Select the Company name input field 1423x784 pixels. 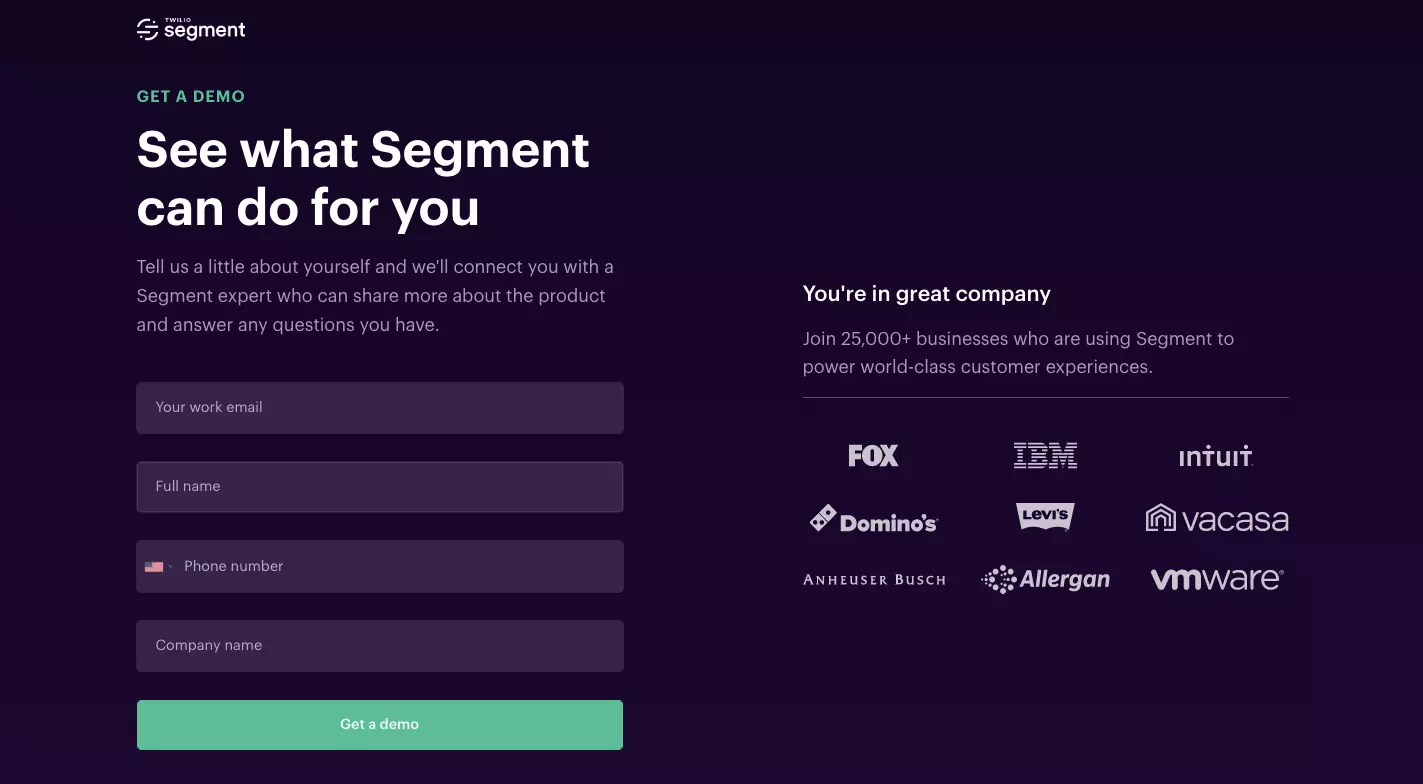(380, 646)
